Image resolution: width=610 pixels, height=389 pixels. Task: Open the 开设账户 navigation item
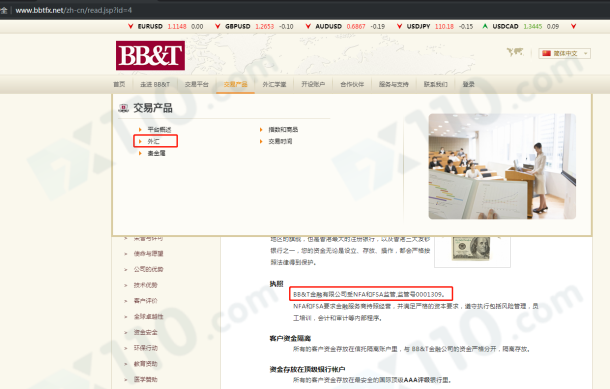tap(313, 84)
